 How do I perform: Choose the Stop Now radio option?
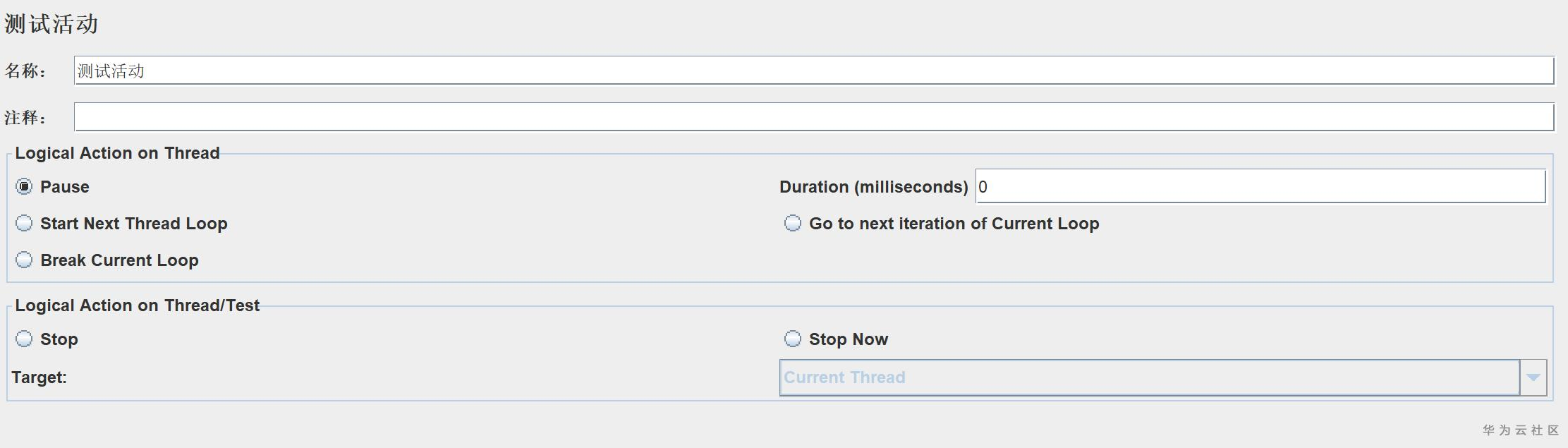coord(793,339)
